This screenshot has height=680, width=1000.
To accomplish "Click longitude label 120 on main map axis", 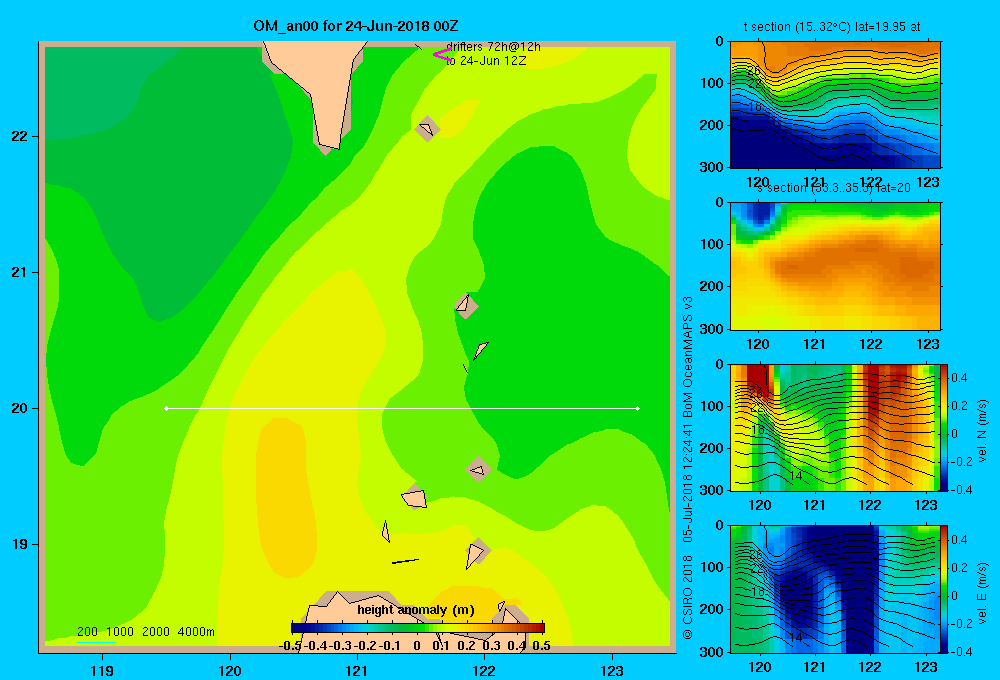I will coord(230,670).
